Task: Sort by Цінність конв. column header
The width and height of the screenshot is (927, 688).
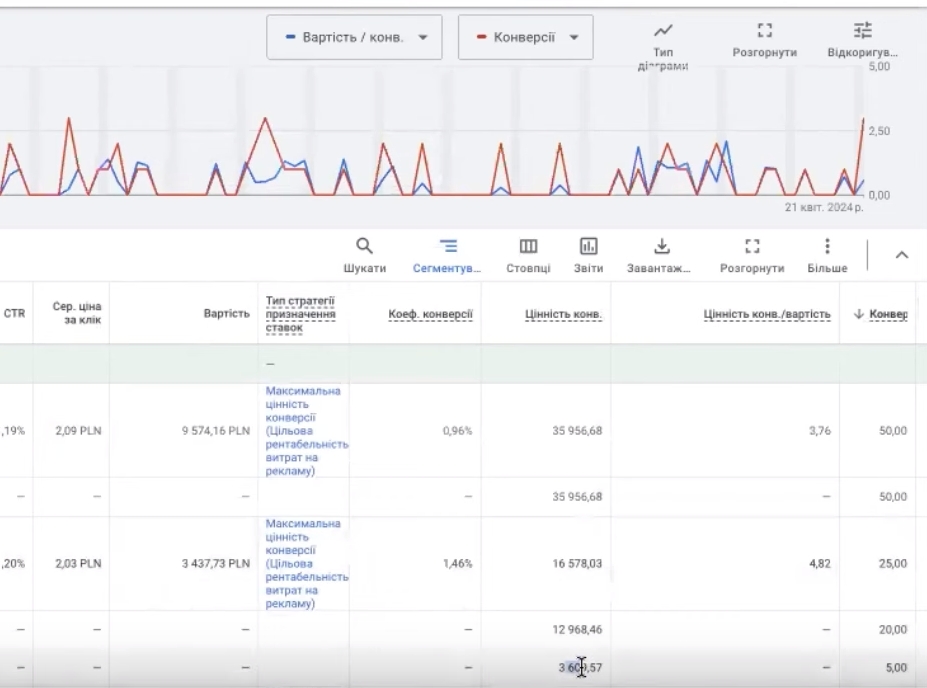Action: coord(563,314)
